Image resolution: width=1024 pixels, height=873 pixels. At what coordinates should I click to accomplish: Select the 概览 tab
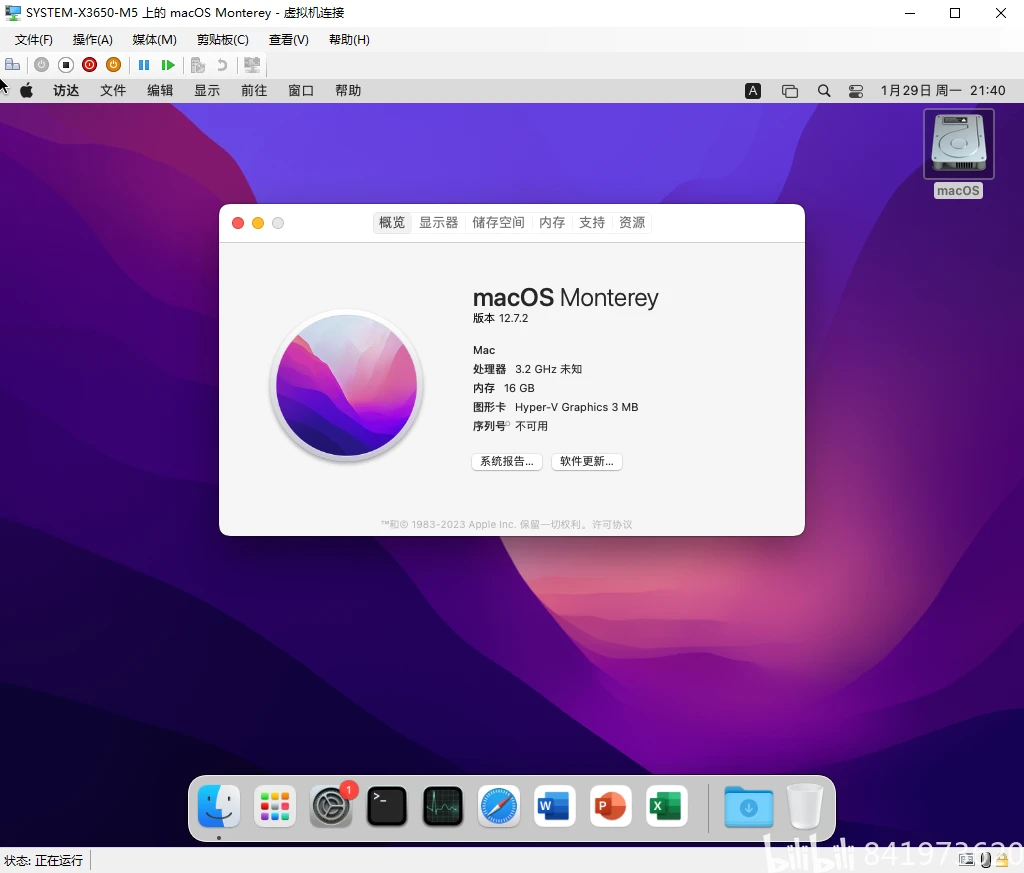click(x=392, y=223)
